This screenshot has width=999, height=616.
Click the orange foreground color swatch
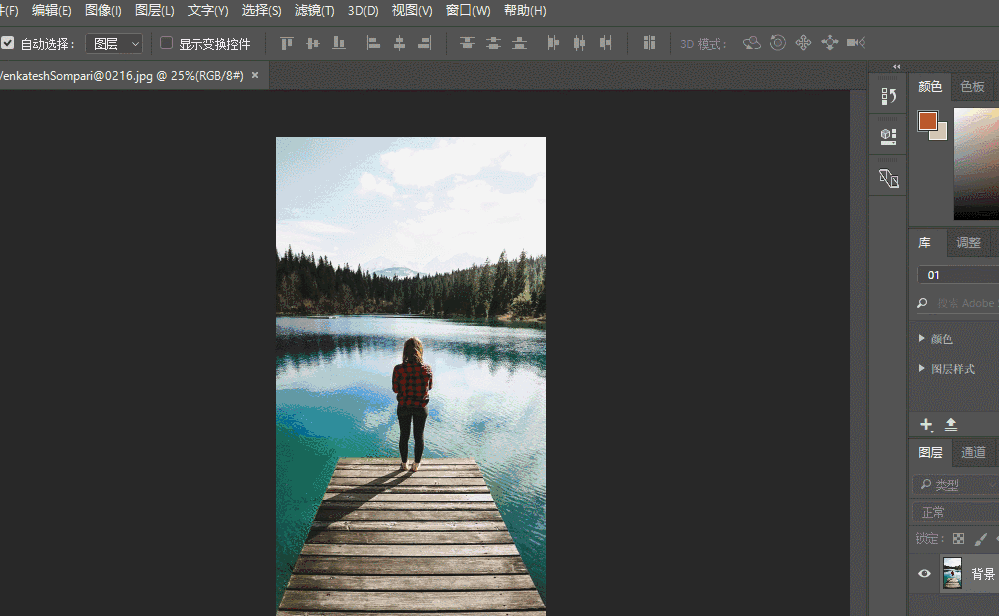pos(928,120)
